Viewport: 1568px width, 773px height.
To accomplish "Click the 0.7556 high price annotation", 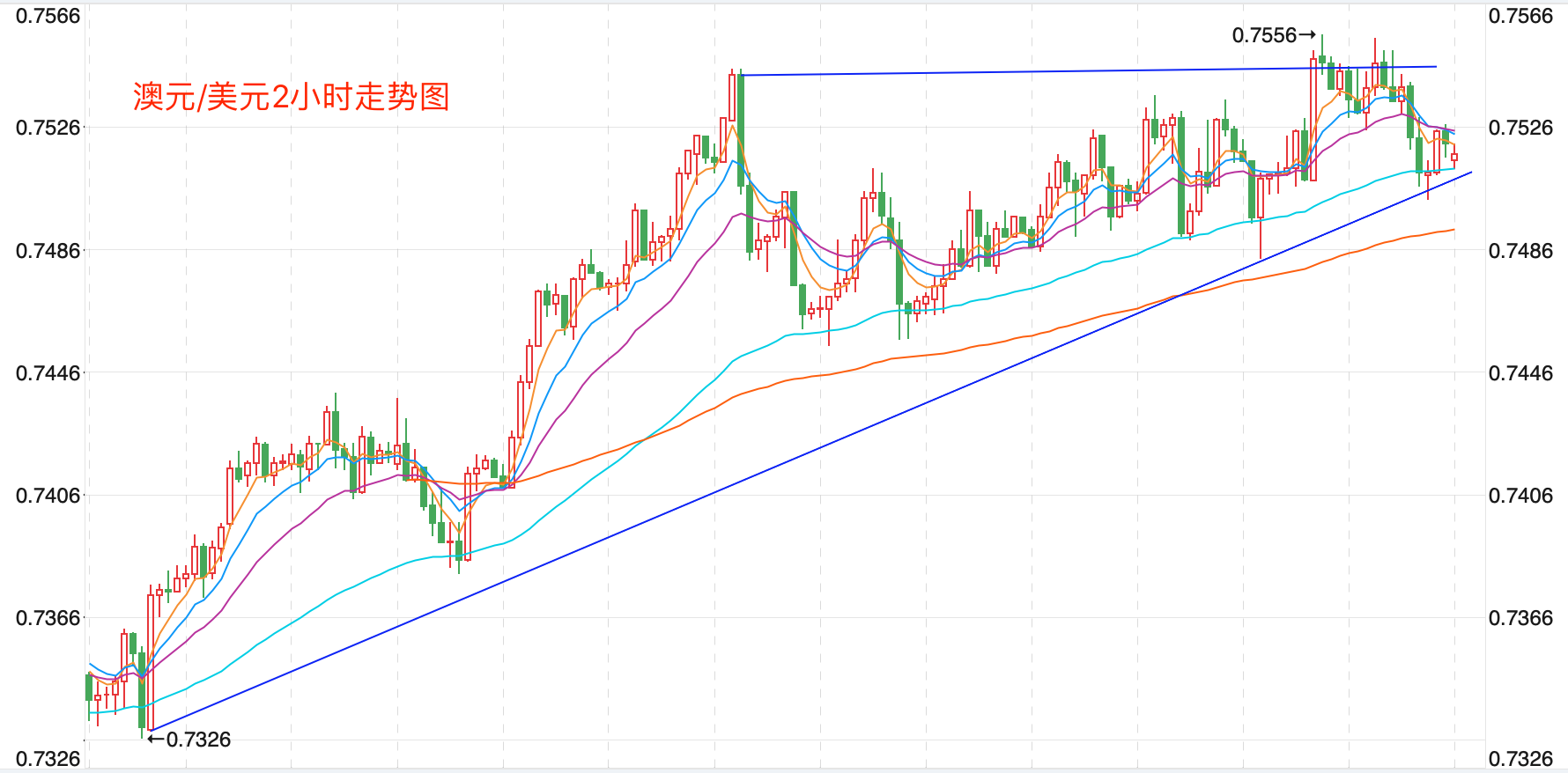I will pyautogui.click(x=1273, y=35).
